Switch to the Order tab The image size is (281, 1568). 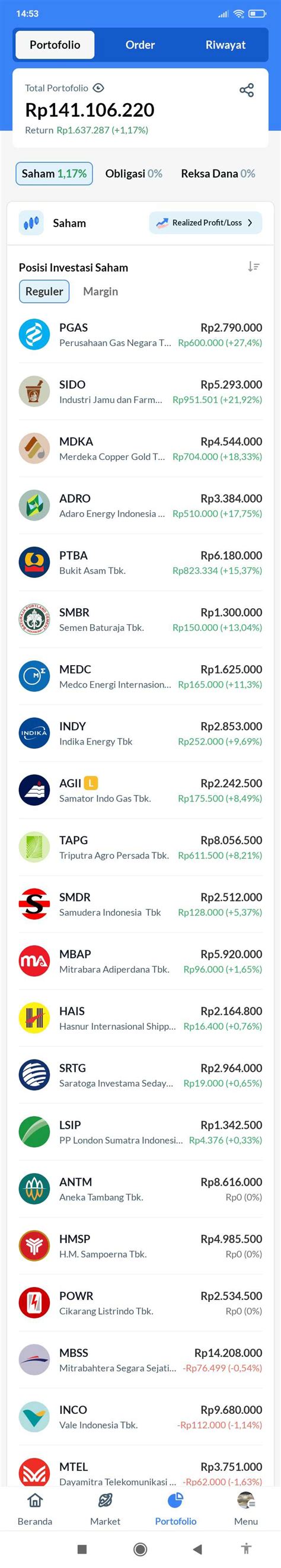click(x=140, y=45)
